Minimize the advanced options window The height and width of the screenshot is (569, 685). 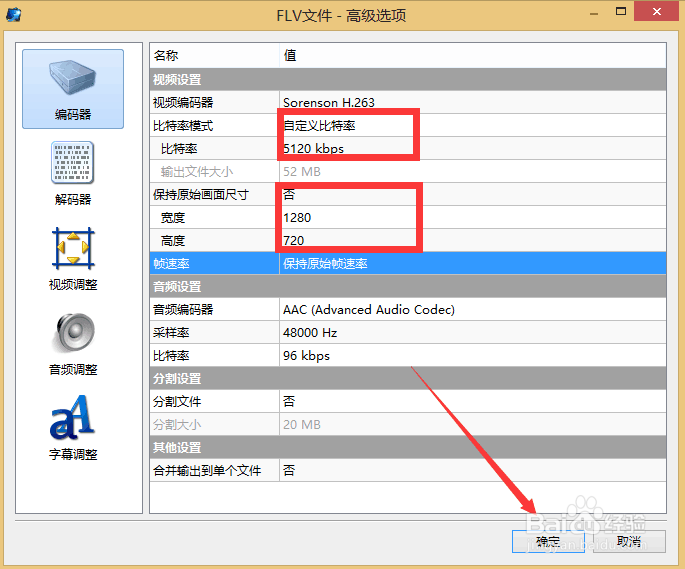(594, 14)
